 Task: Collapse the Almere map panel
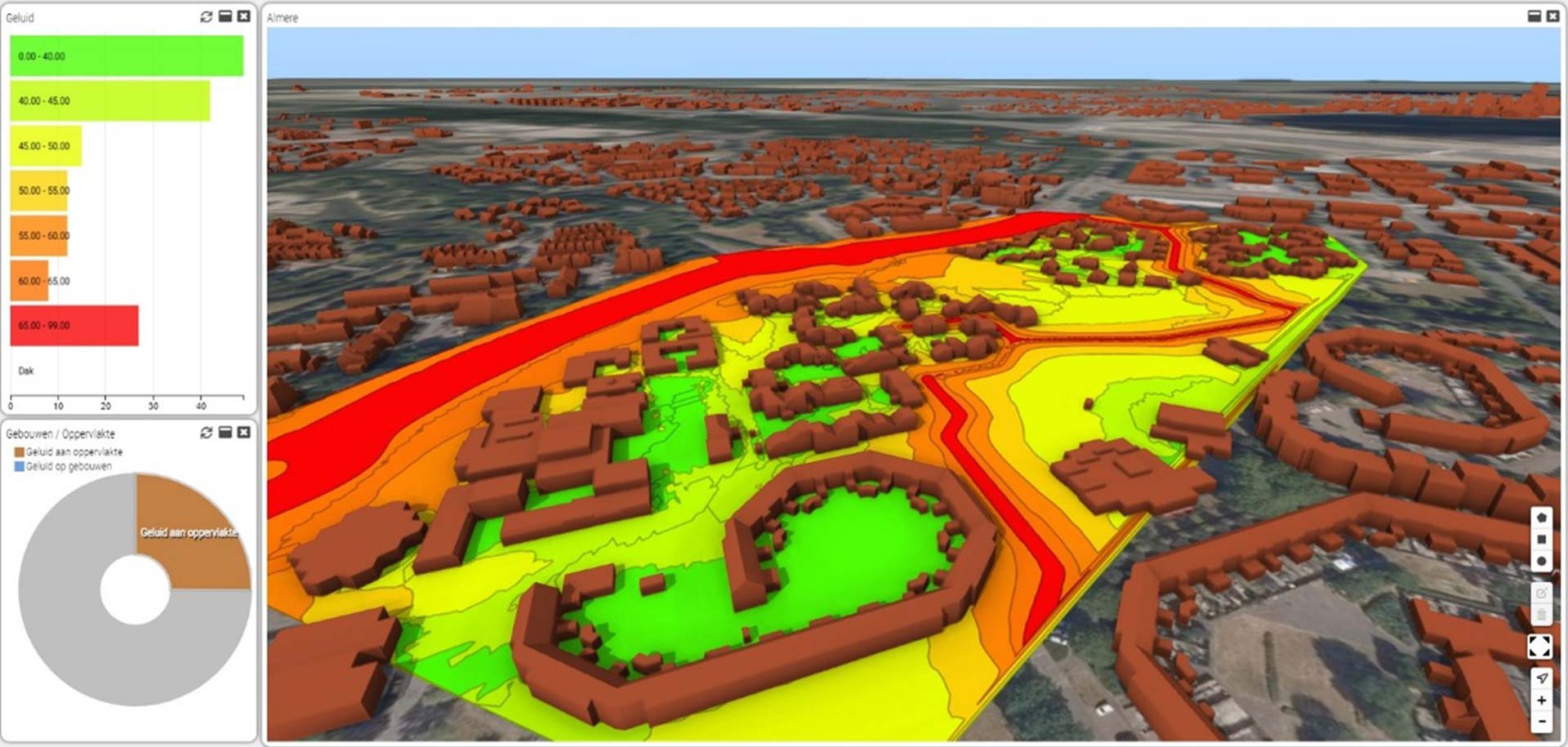click(1534, 17)
